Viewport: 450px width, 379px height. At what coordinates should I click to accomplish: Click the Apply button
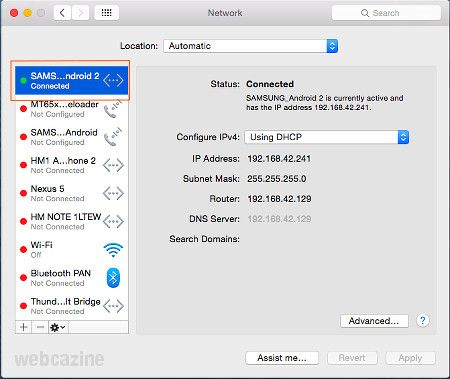click(x=410, y=358)
